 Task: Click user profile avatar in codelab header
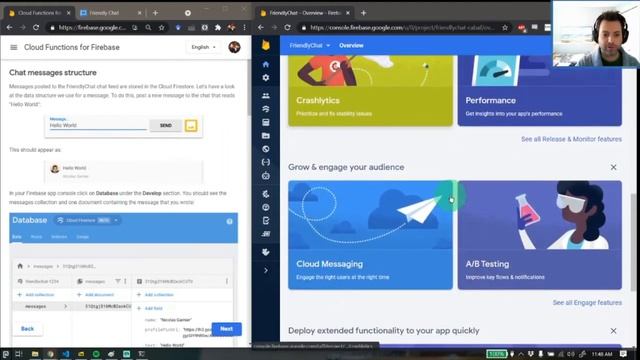pos(234,47)
